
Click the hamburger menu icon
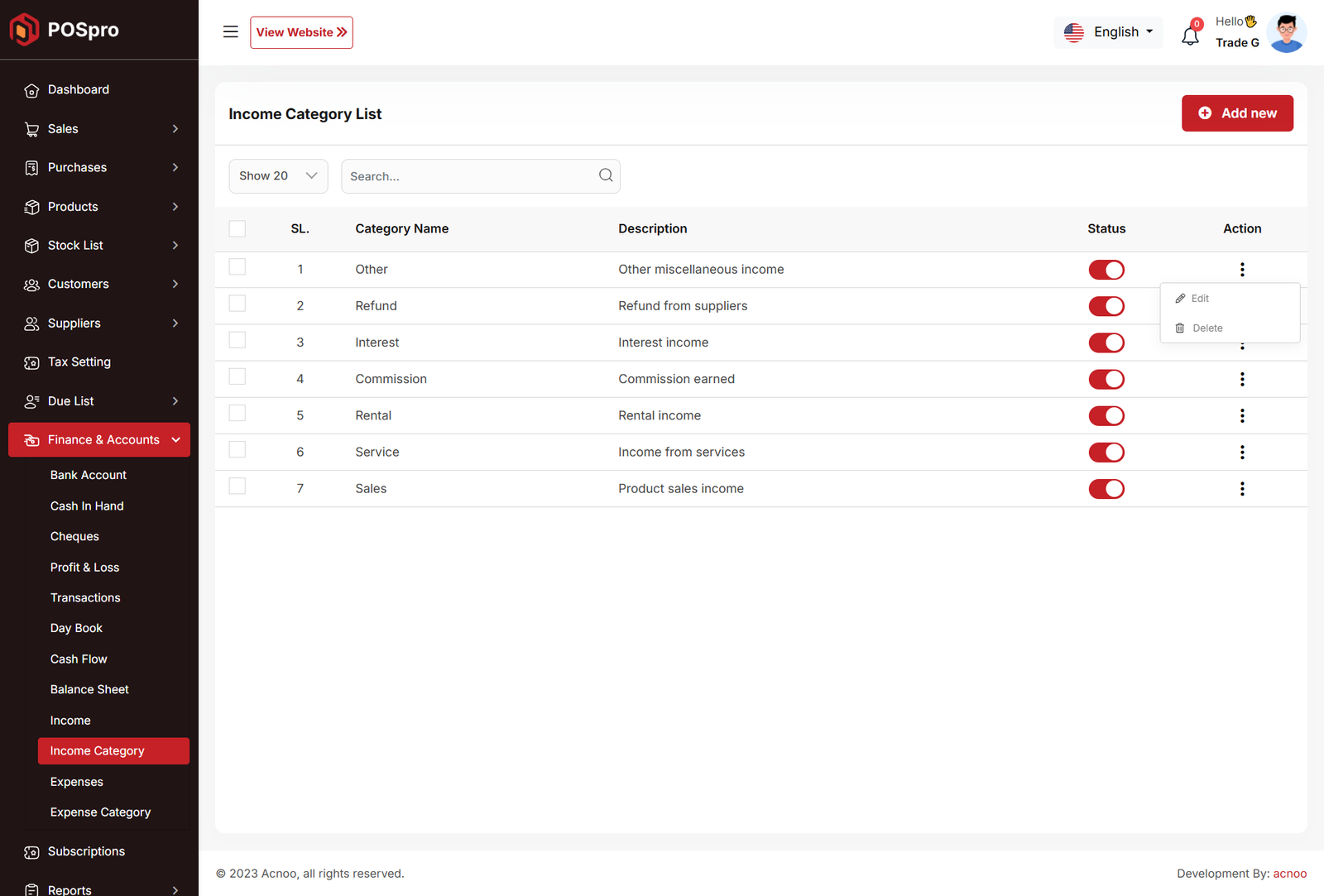click(230, 32)
